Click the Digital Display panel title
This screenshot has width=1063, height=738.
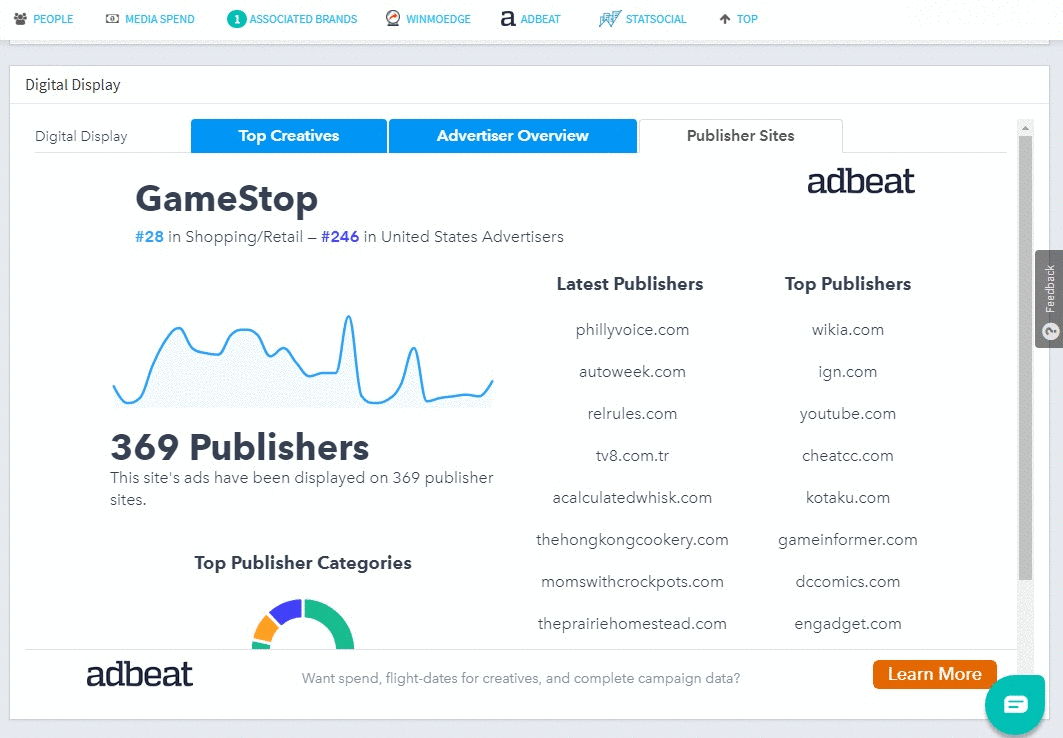[73, 85]
